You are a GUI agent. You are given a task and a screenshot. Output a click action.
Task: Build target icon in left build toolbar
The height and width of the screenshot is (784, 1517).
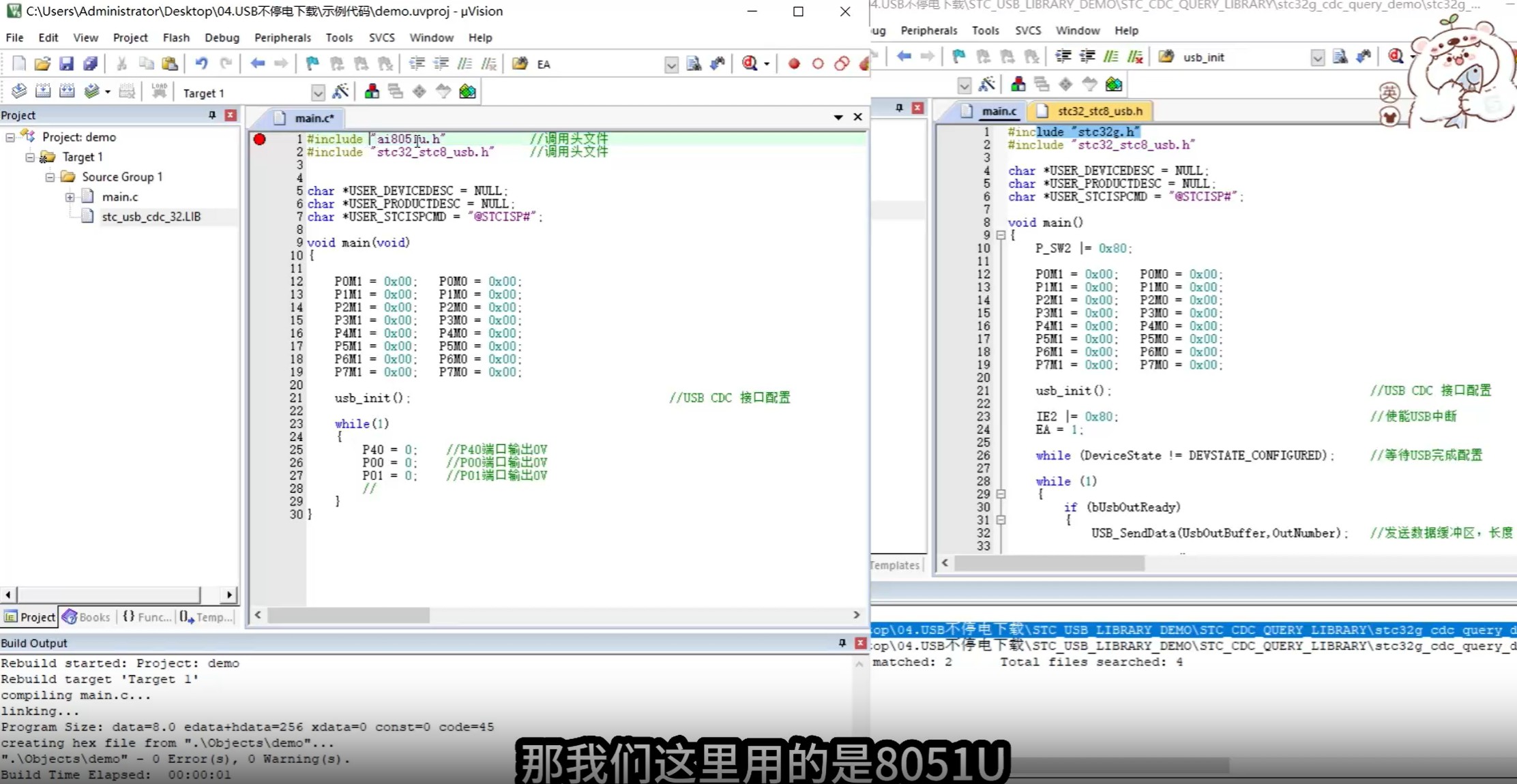coord(43,91)
